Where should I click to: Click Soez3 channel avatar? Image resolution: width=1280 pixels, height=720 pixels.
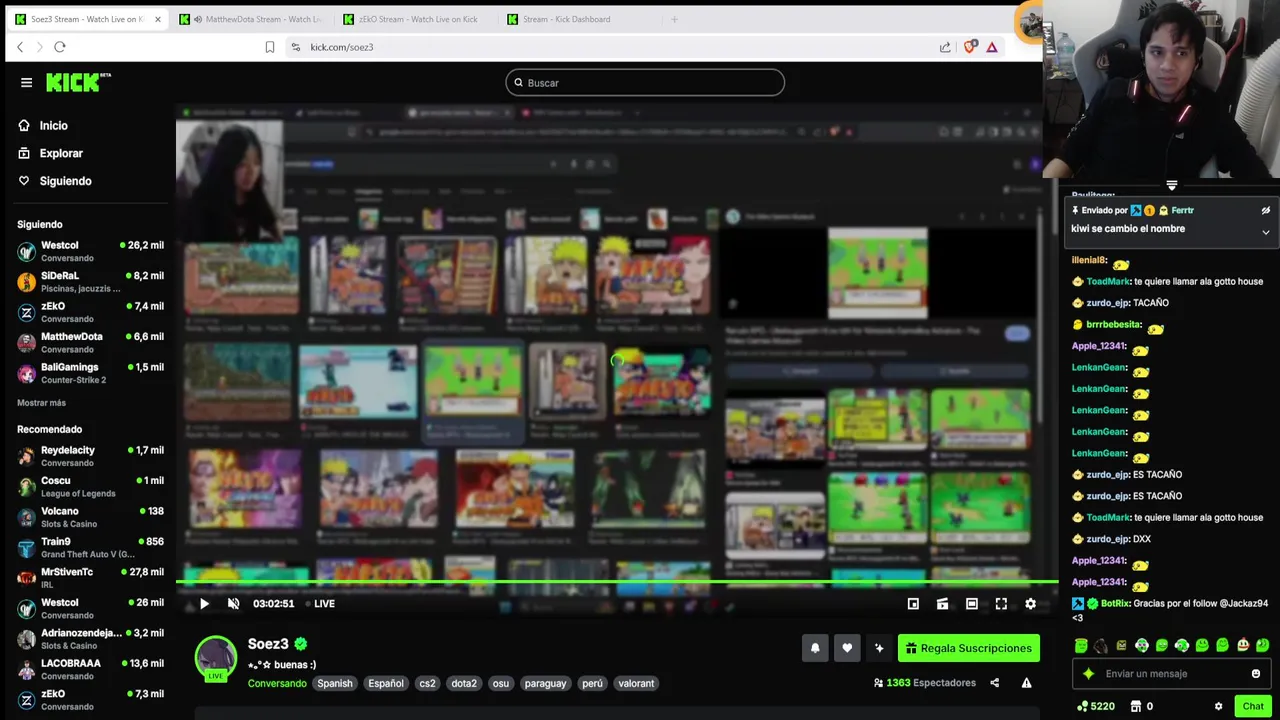[x=215, y=657]
